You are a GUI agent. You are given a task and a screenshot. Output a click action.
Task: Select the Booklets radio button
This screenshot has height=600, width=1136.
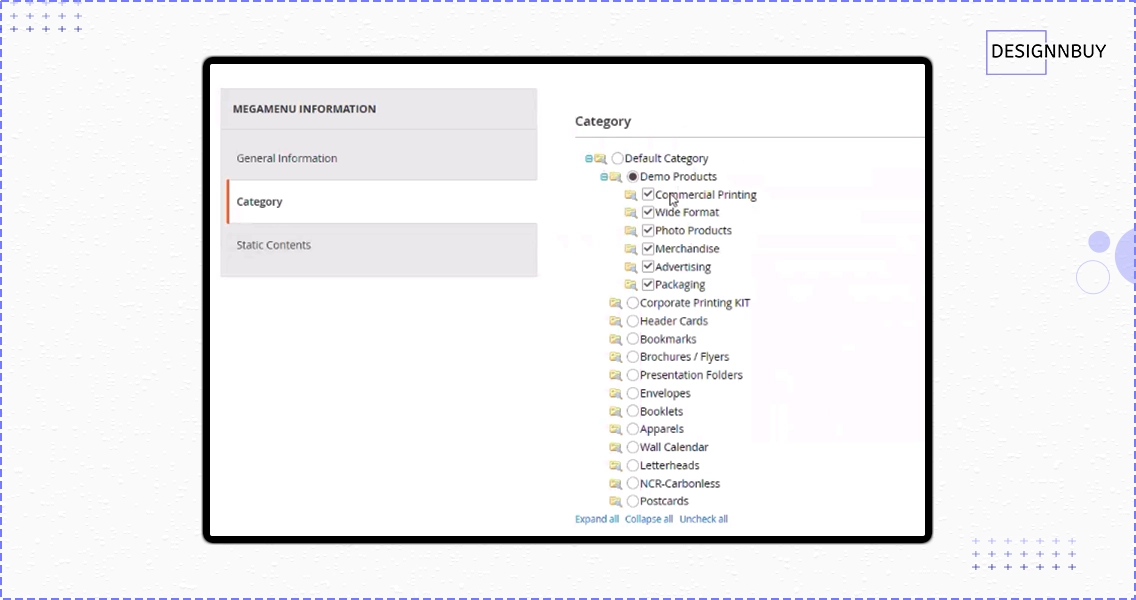(x=633, y=411)
